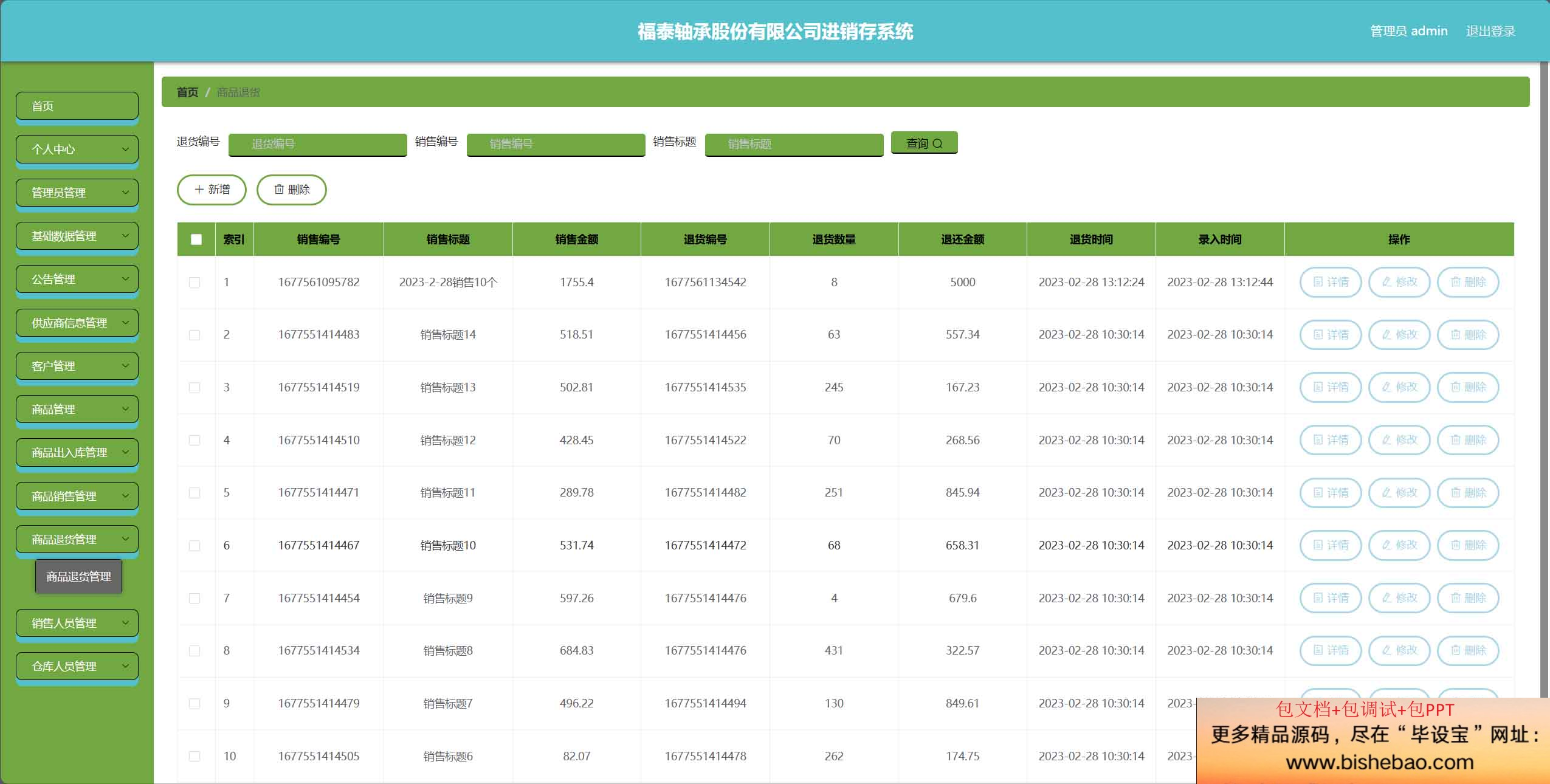View 详情 of 销售标题10 row
1550x784 pixels.
pyautogui.click(x=1330, y=545)
